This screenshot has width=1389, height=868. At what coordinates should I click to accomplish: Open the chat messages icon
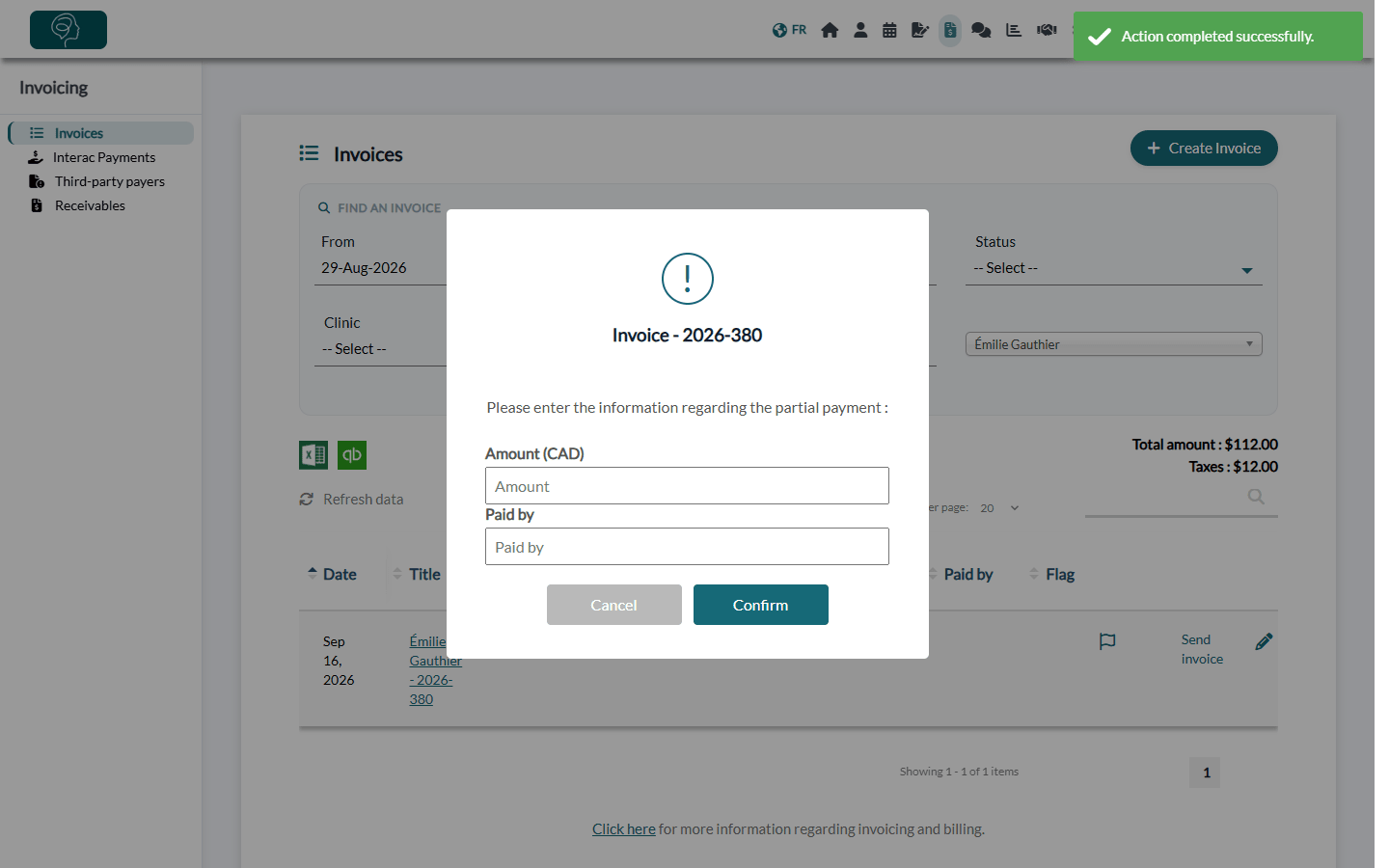(x=981, y=30)
